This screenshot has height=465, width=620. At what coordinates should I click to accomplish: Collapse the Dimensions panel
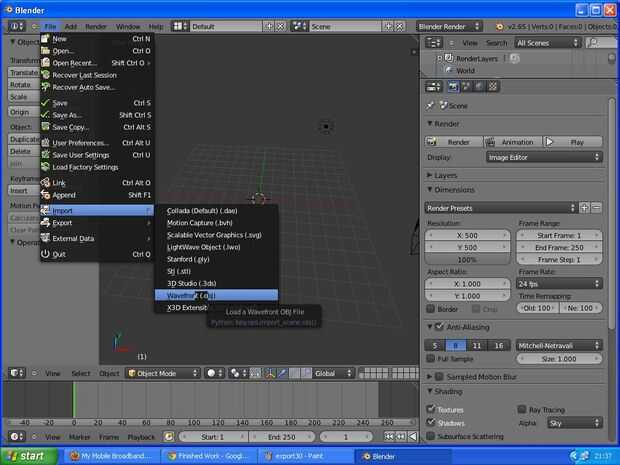tap(430, 189)
